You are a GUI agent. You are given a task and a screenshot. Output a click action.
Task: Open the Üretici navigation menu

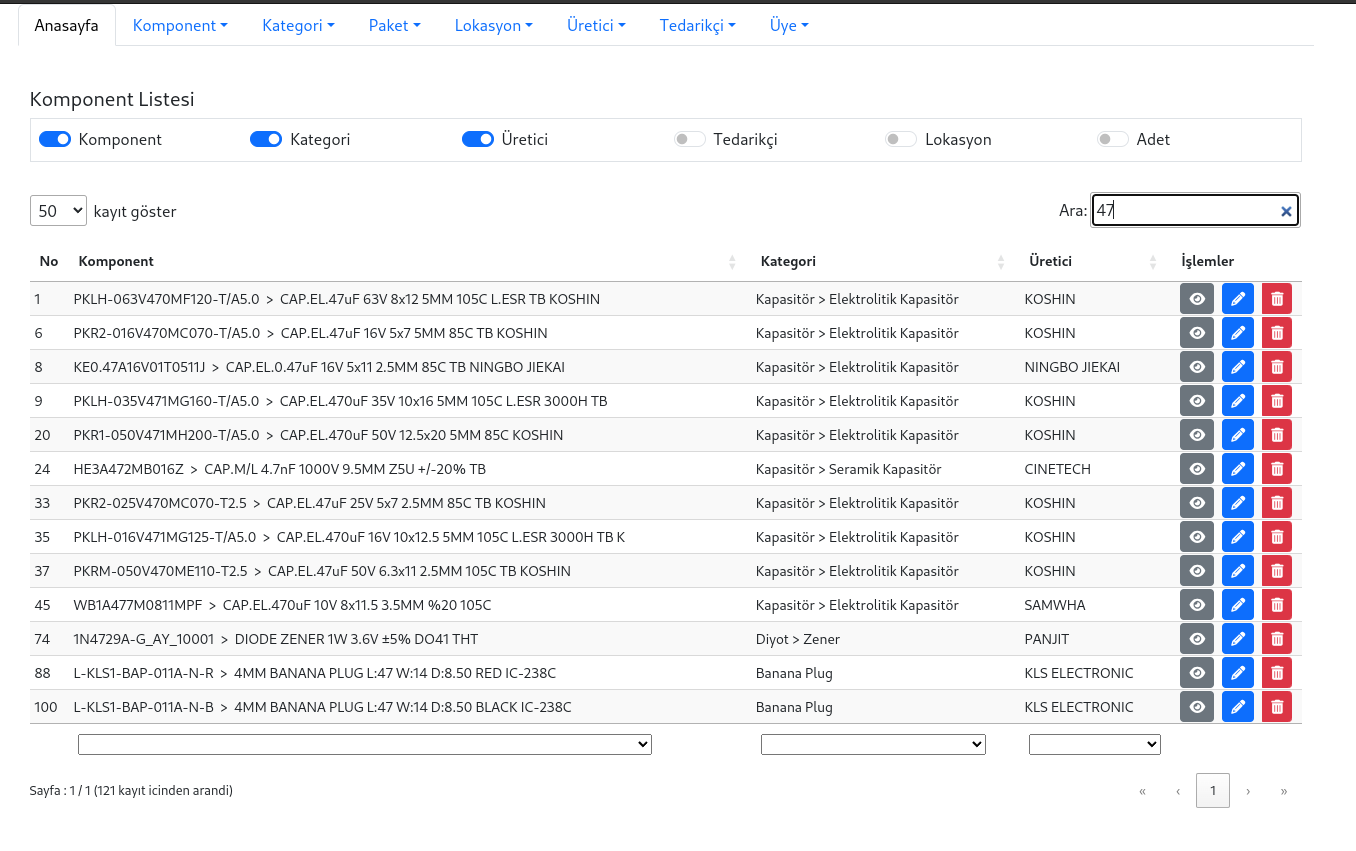tap(596, 25)
